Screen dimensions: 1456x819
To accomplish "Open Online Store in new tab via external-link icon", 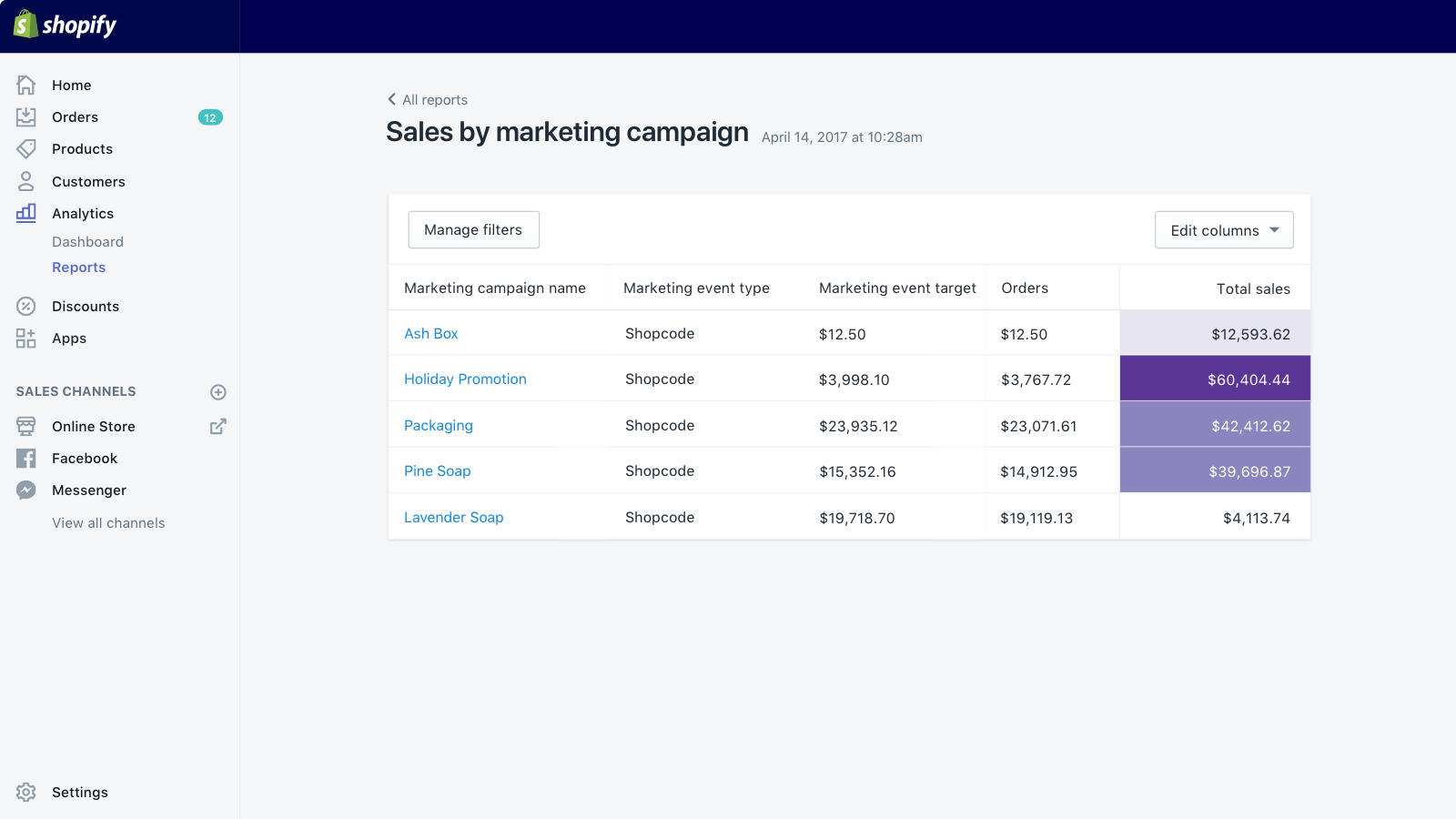I will coord(217,426).
